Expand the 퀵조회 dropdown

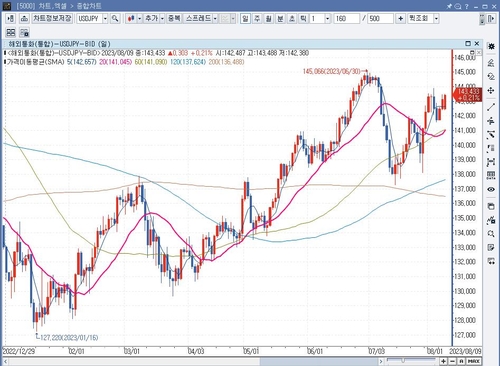(436, 19)
